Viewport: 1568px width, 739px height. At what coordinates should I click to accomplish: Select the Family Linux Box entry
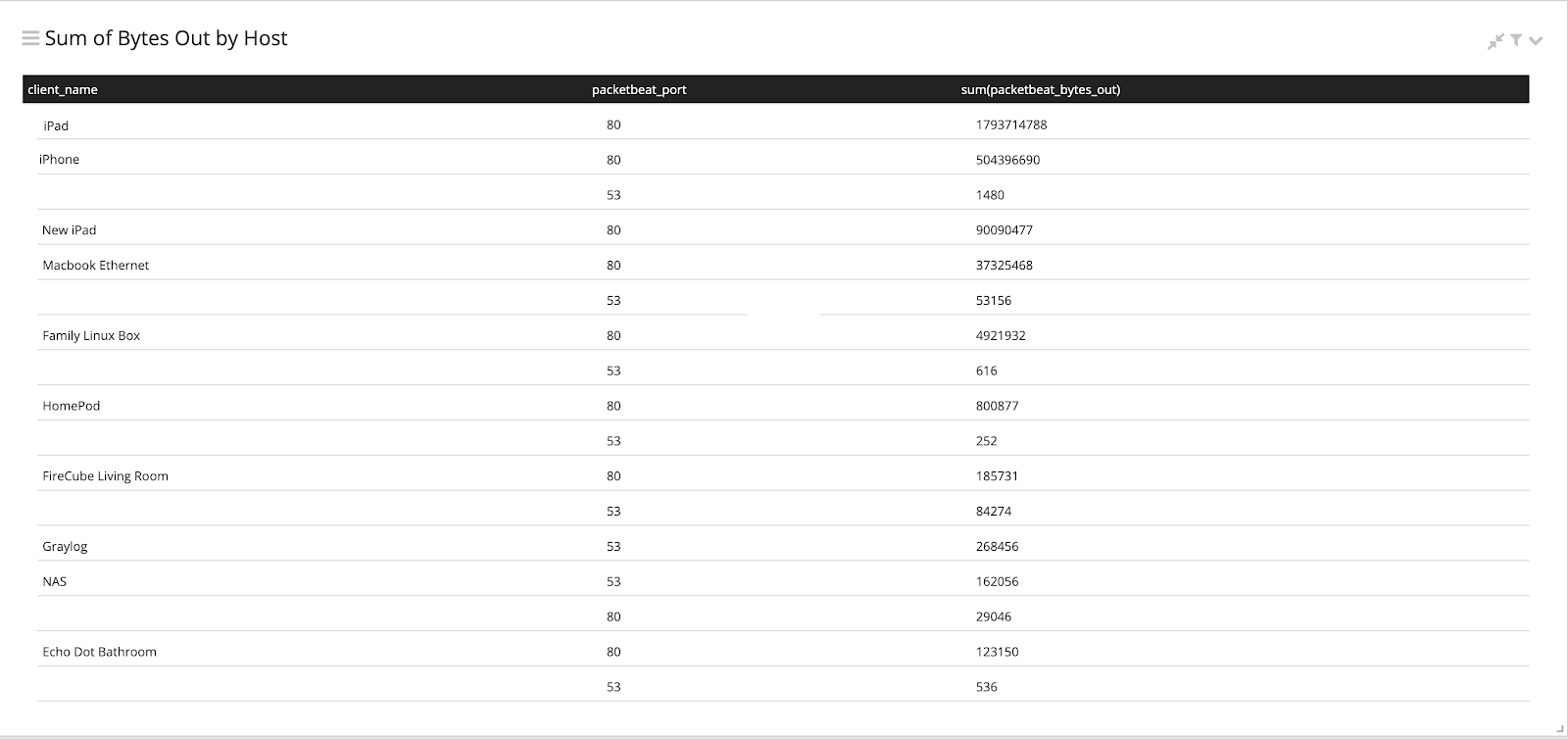pyautogui.click(x=91, y=335)
